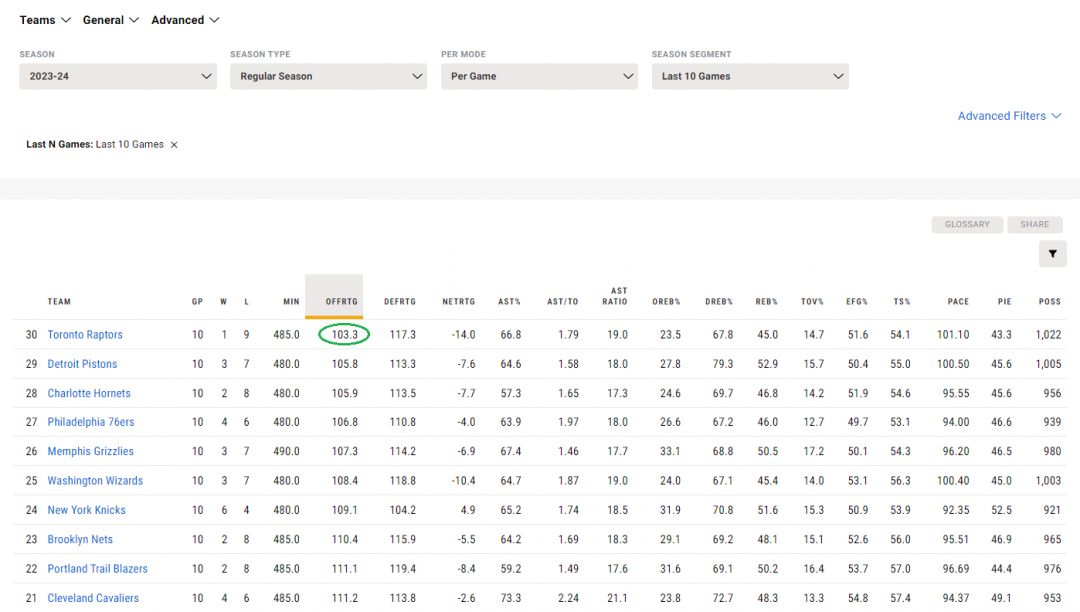
Task: Open the Toronto Raptors team link
Action: 85,335
